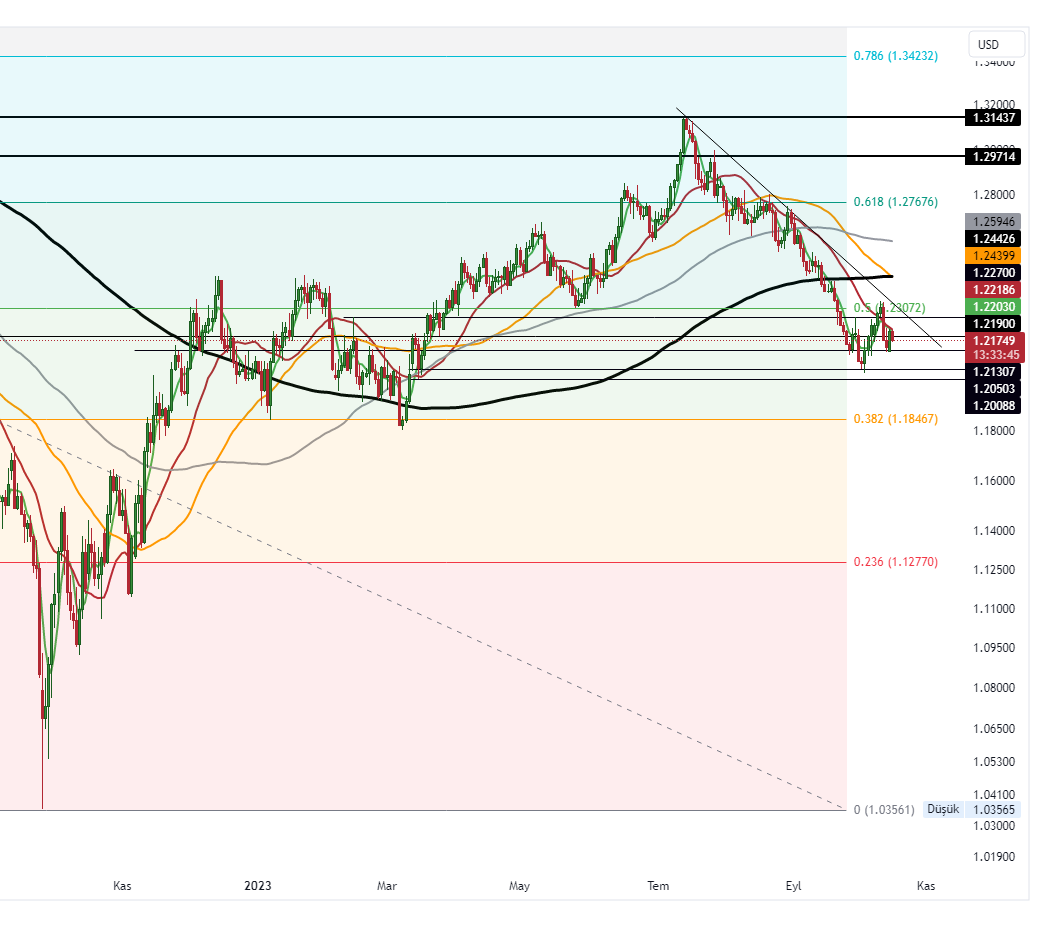
Task: Click the 1.29714 horizontal level price tag
Action: [994, 157]
